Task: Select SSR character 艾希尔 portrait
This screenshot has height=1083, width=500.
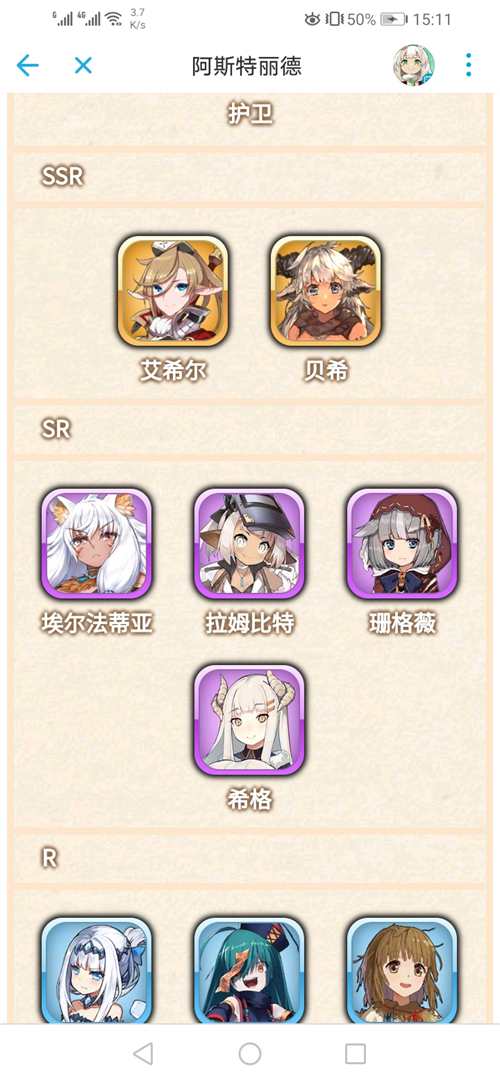Action: pos(173,291)
